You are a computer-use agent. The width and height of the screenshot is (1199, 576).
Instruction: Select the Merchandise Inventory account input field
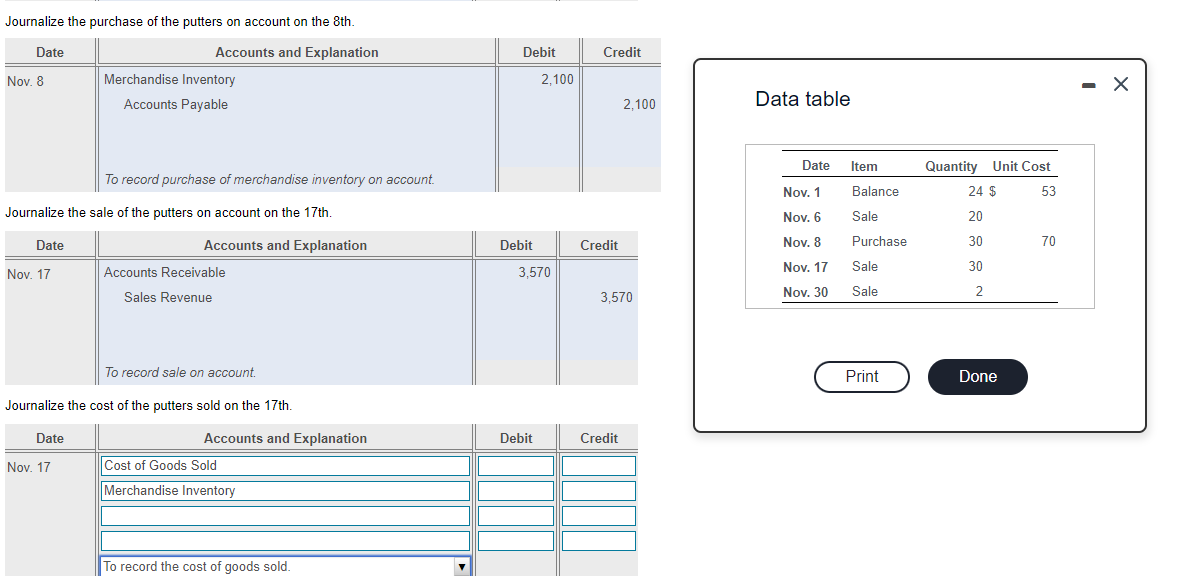coord(286,491)
